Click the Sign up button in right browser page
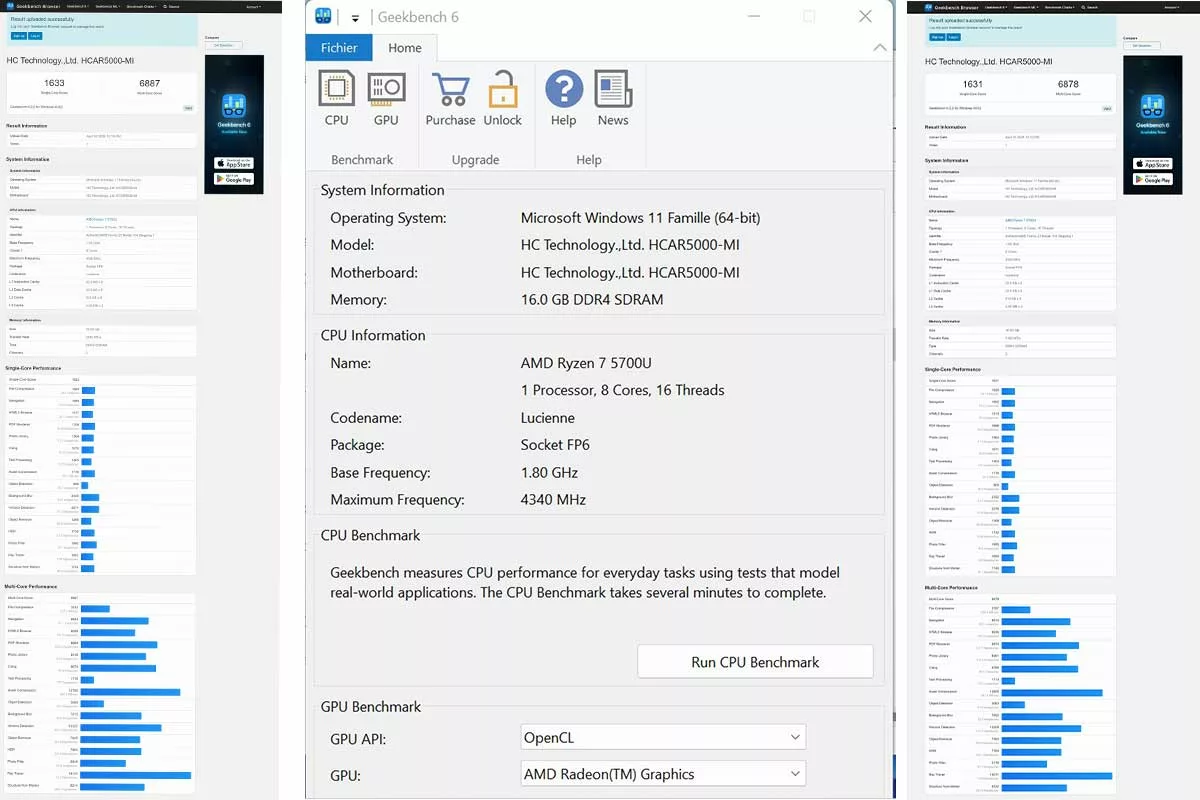Screen dimensions: 1200x800 937,37
